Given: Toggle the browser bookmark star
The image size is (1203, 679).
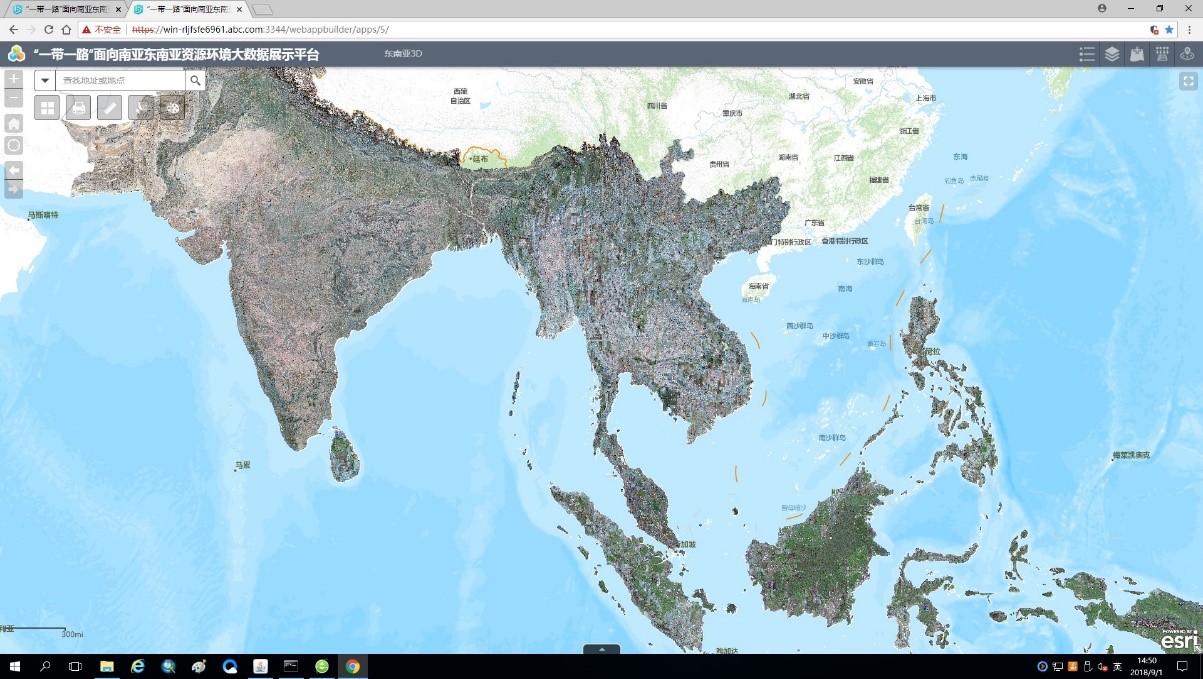Looking at the screenshot, I should tap(1169, 30).
